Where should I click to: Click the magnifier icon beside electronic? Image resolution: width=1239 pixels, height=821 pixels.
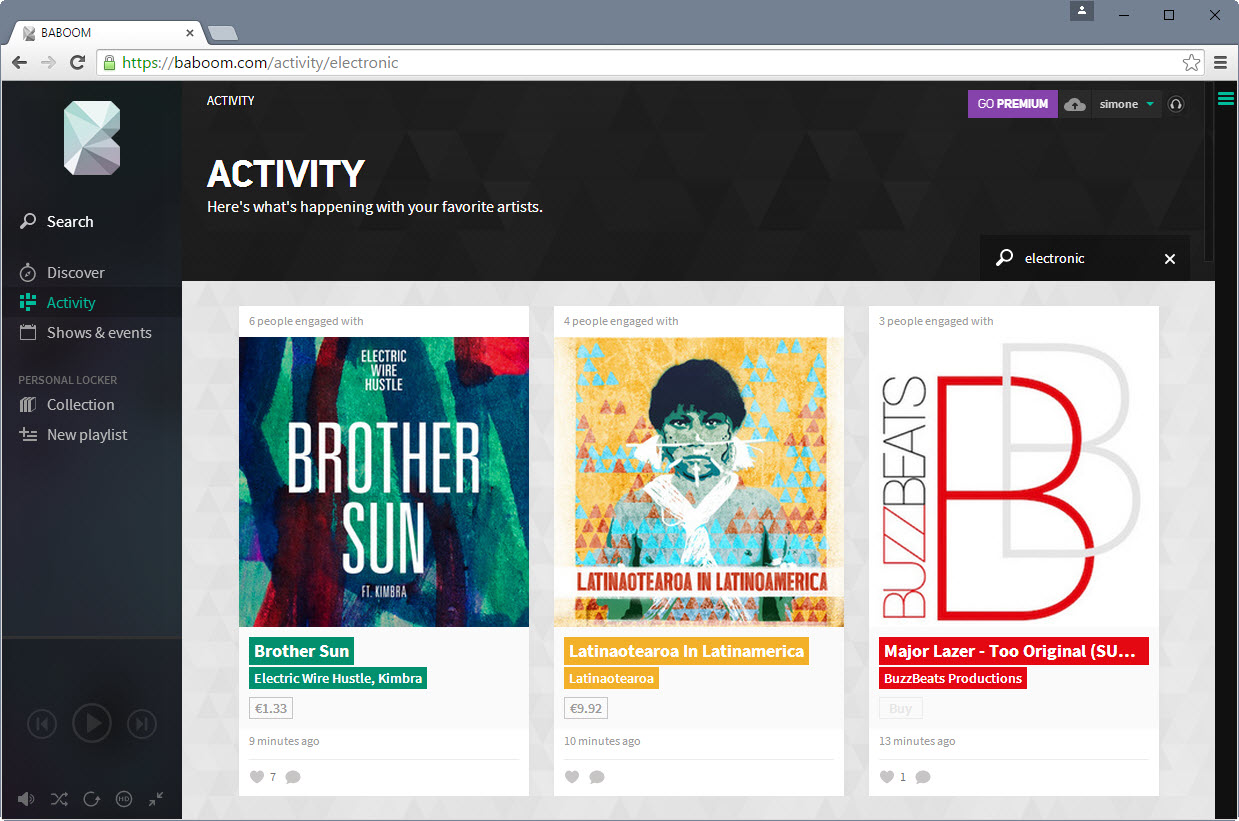tap(1004, 258)
